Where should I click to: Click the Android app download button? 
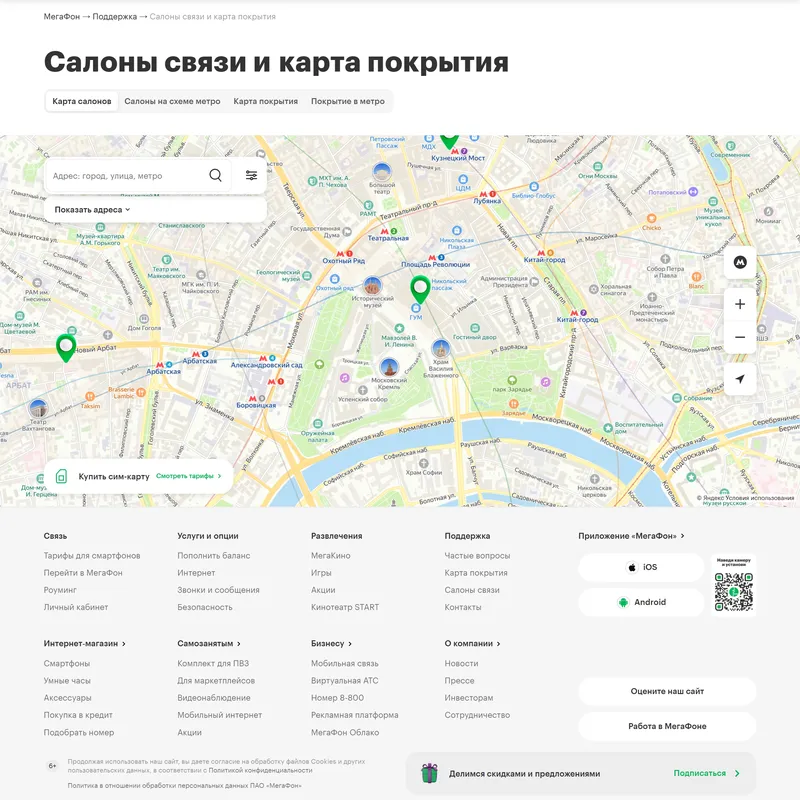pyautogui.click(x=640, y=602)
